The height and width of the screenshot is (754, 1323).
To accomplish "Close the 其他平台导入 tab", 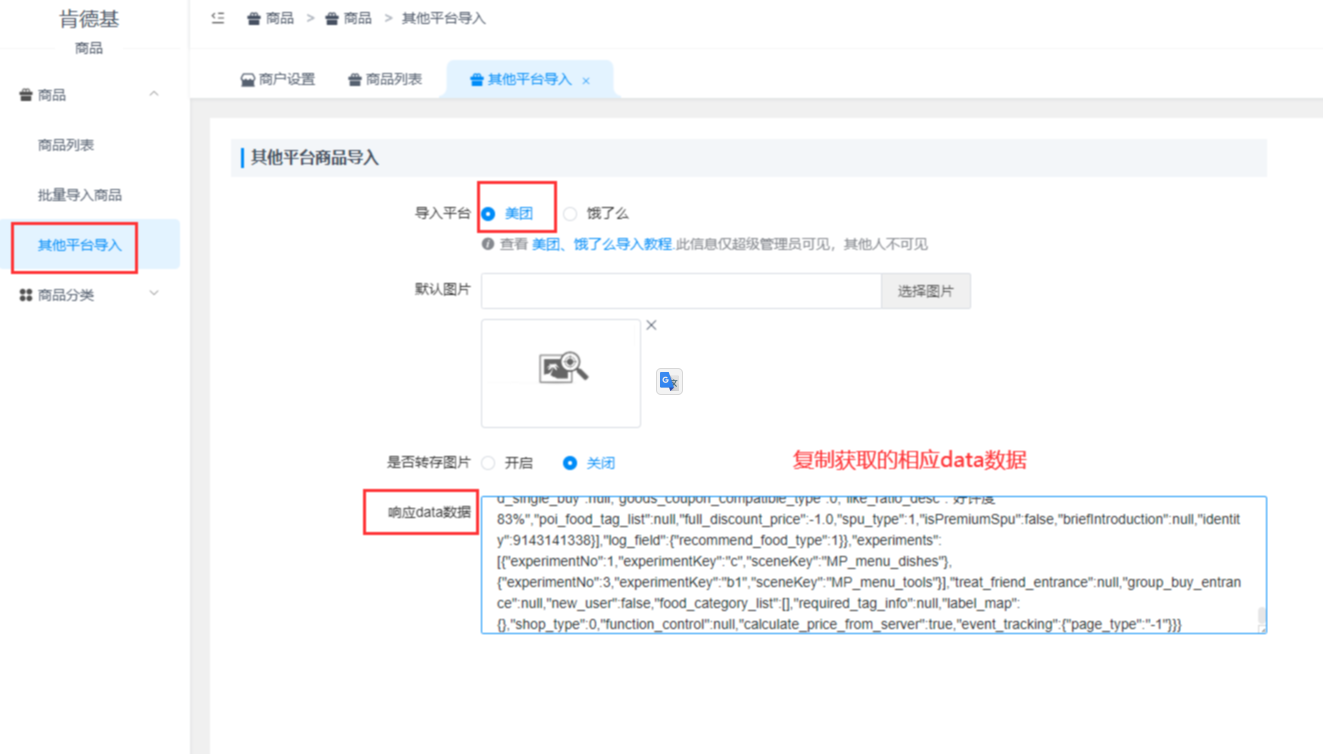I will click(x=586, y=81).
